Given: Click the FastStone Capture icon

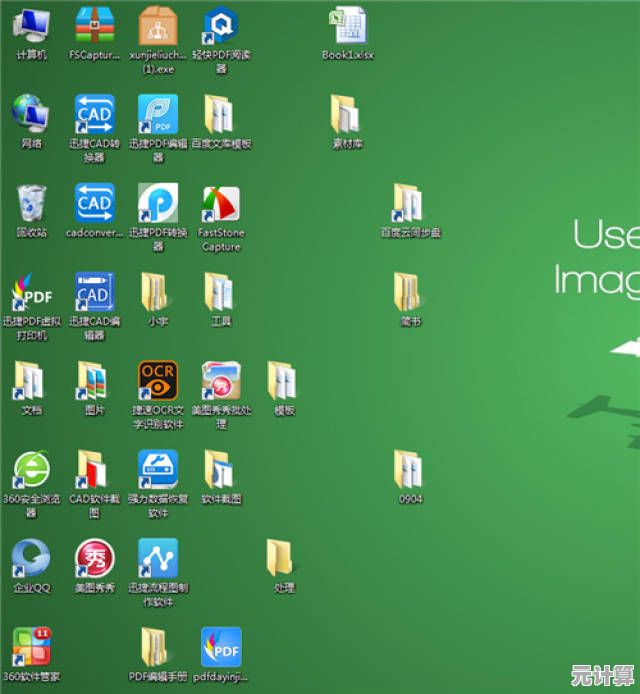Looking at the screenshot, I should [x=220, y=204].
